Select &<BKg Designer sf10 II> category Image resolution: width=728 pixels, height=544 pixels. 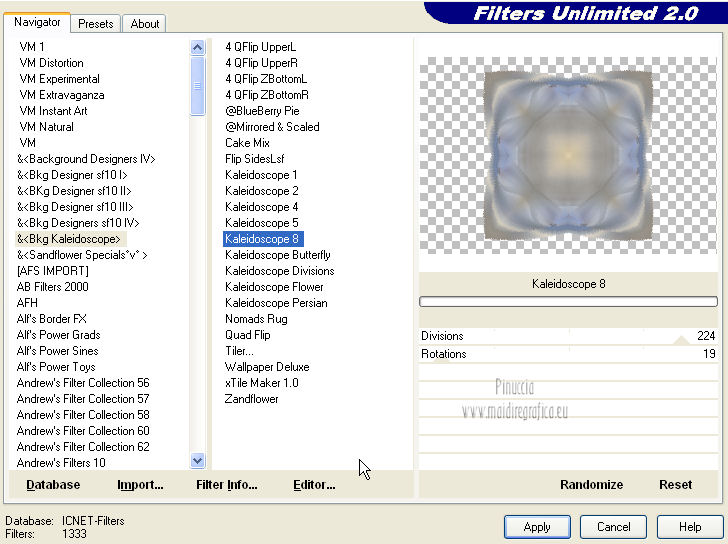(74, 191)
